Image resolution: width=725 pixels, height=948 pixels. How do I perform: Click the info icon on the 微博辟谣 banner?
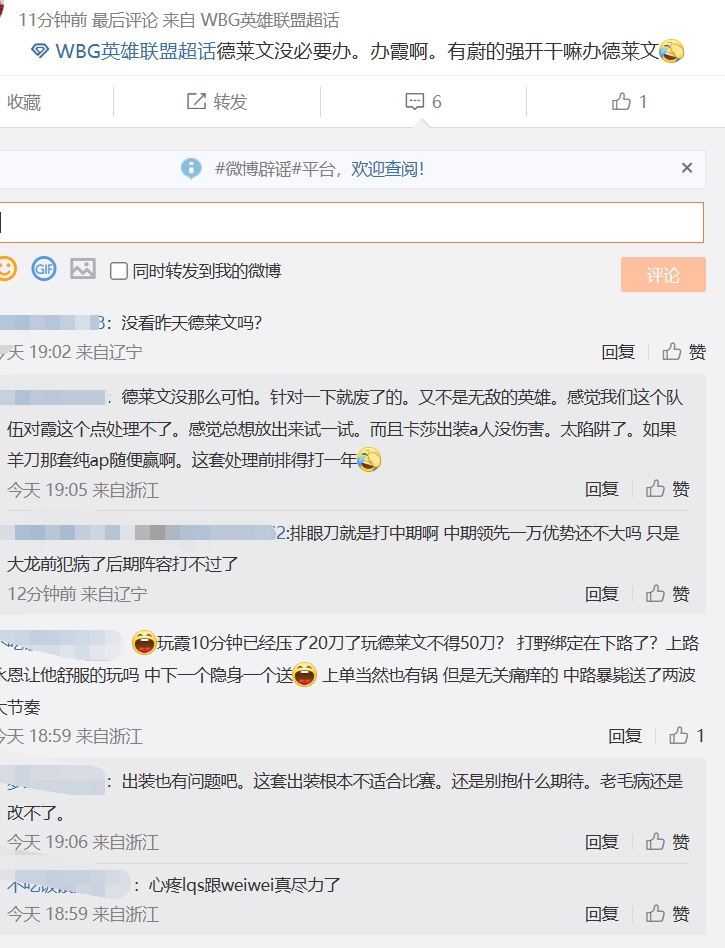(191, 168)
